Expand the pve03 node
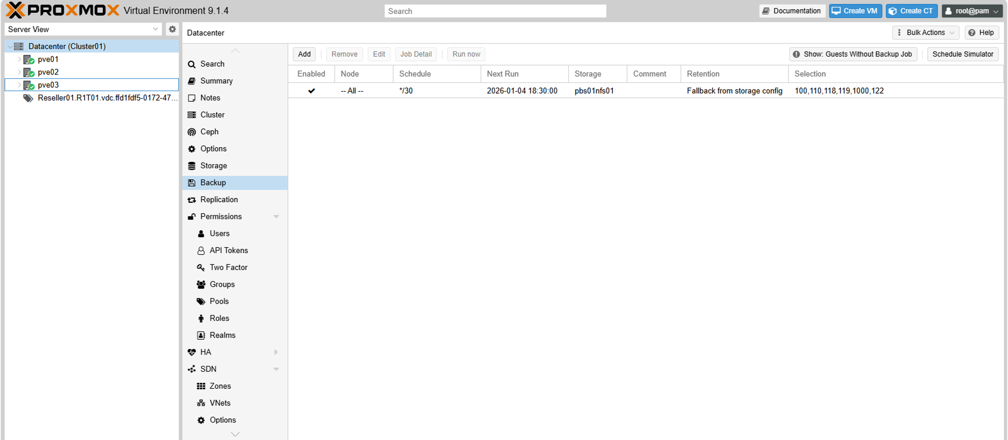This screenshot has width=1008, height=440. click(x=19, y=85)
